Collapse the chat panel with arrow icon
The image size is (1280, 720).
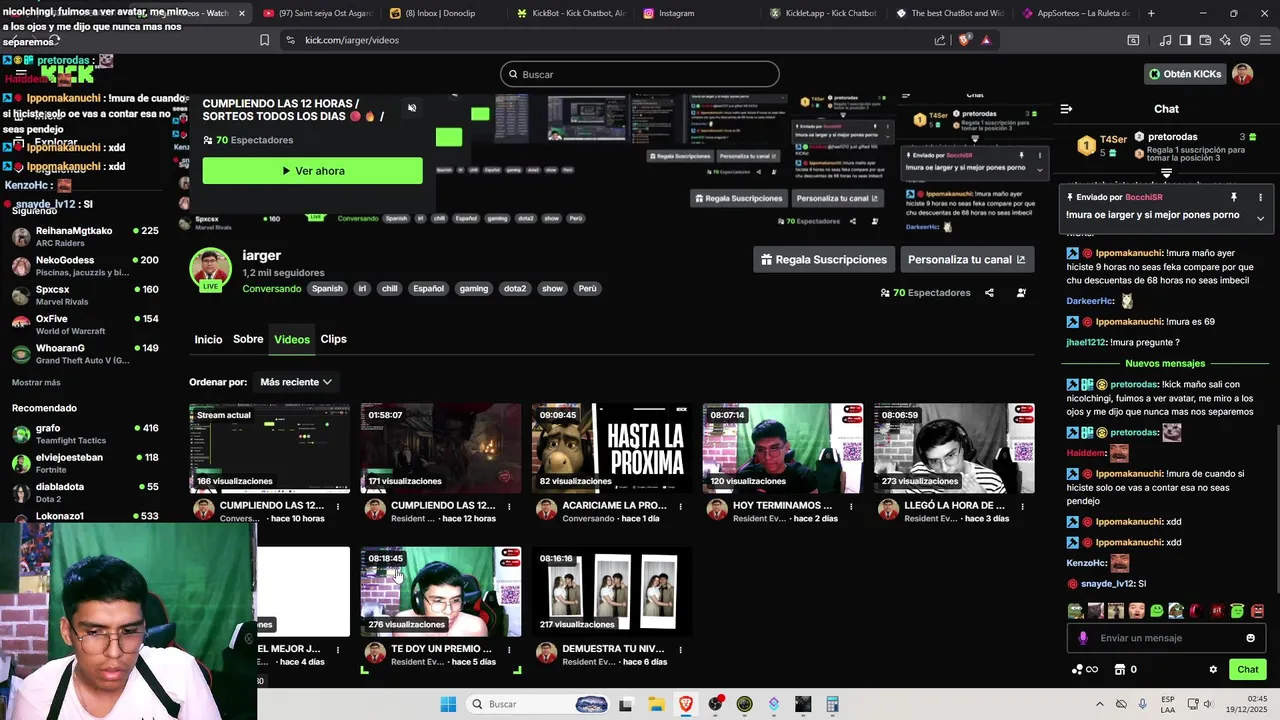[1066, 109]
